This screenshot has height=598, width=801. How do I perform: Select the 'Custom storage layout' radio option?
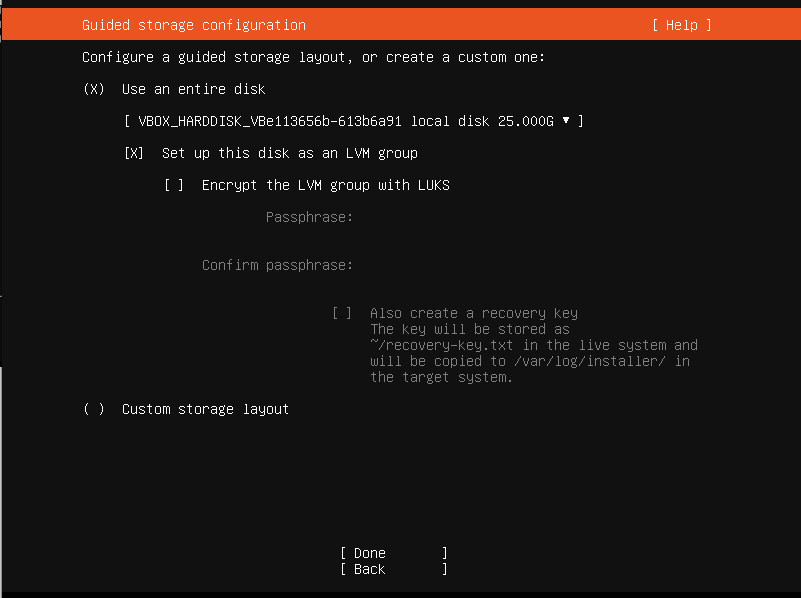coord(94,409)
